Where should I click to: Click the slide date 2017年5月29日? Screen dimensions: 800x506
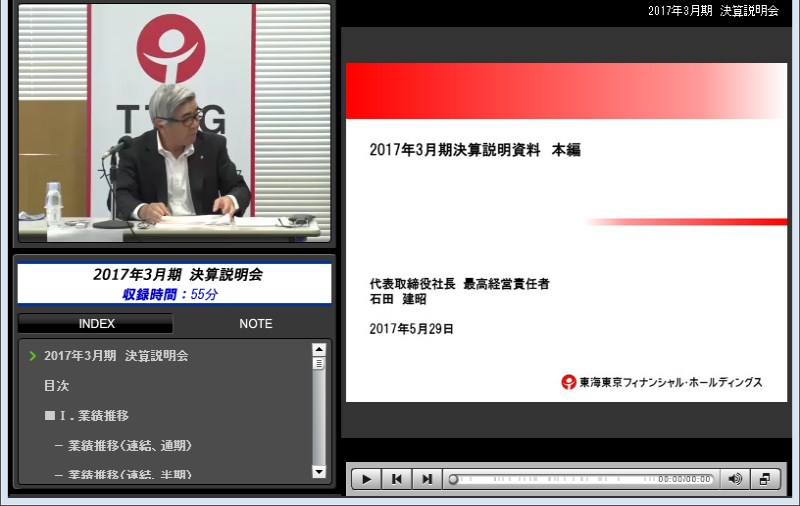coord(411,329)
